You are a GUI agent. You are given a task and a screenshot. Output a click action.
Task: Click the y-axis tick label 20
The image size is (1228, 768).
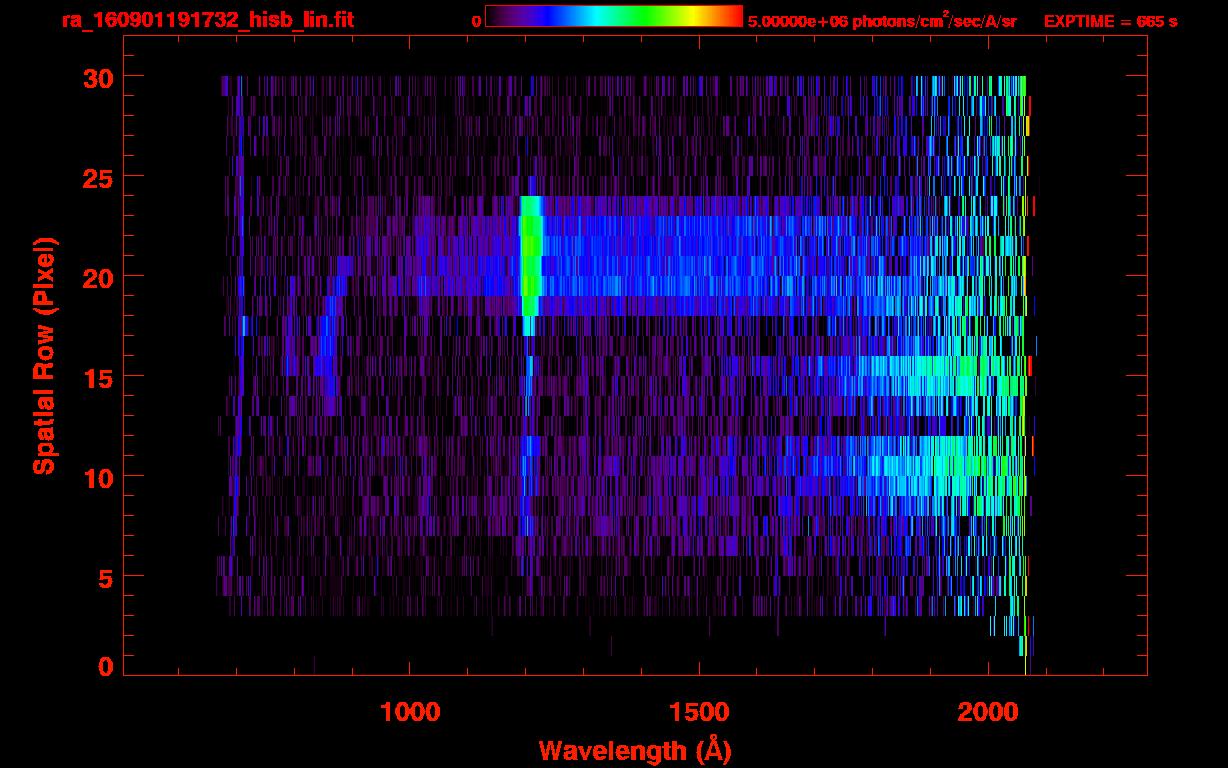pyautogui.click(x=97, y=277)
